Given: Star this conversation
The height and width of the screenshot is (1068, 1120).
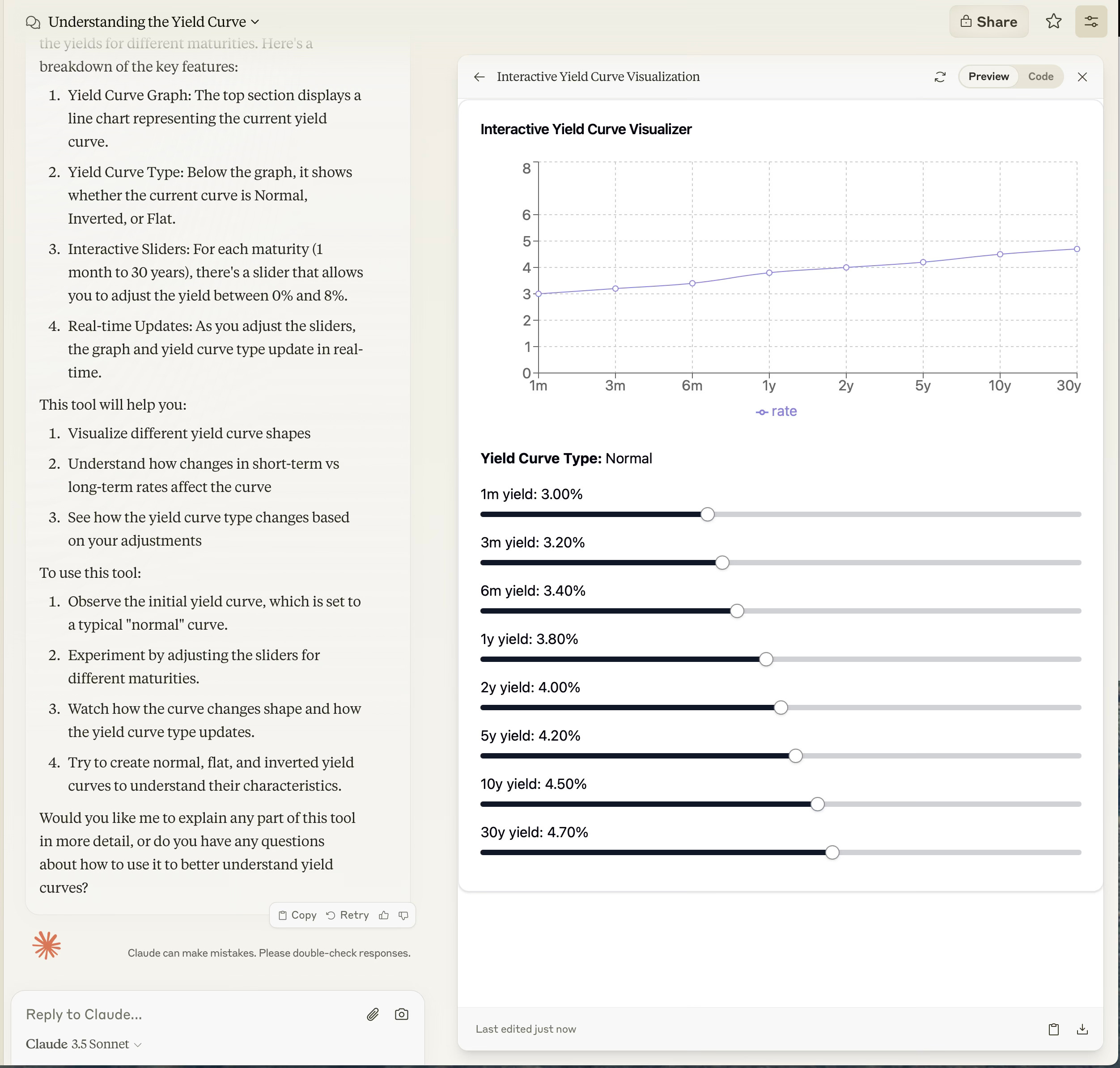Looking at the screenshot, I should (x=1053, y=21).
